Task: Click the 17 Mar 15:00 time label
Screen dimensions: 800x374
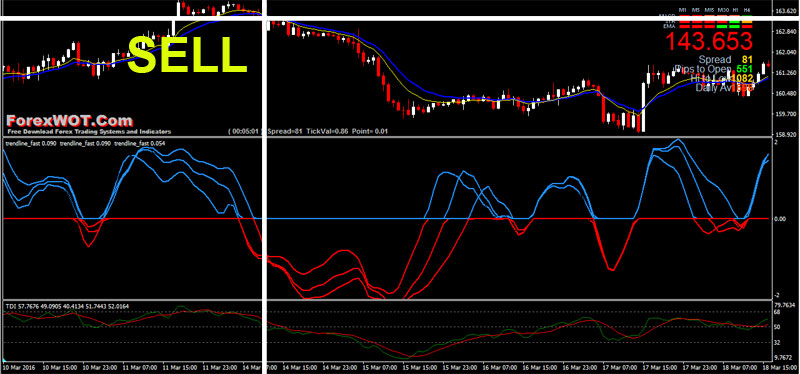Action: coord(659,367)
